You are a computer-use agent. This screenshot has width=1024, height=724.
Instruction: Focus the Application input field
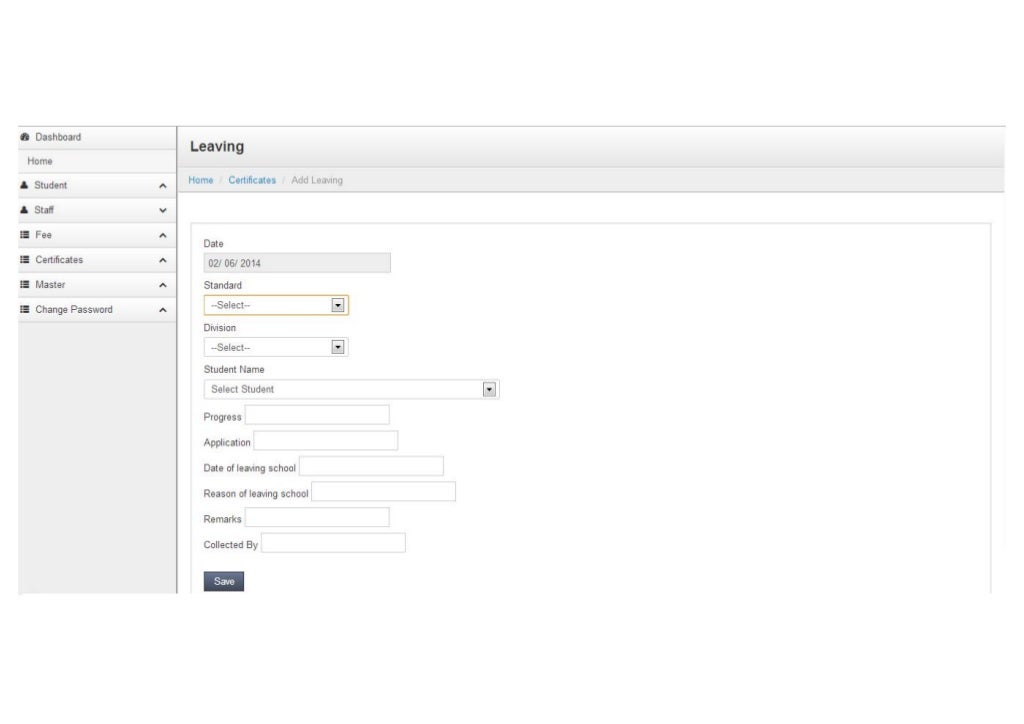pyautogui.click(x=326, y=441)
